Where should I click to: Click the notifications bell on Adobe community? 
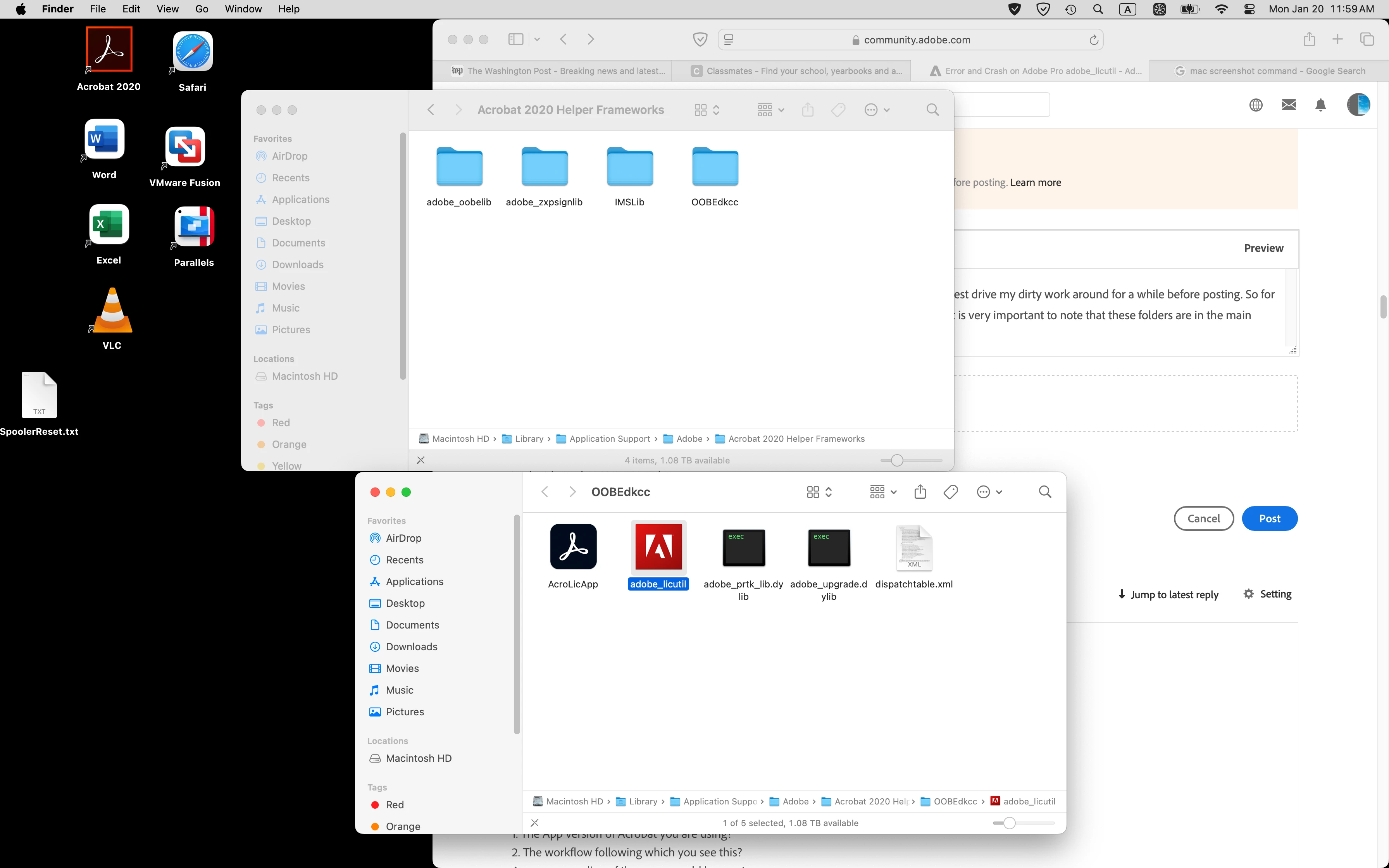(x=1320, y=105)
